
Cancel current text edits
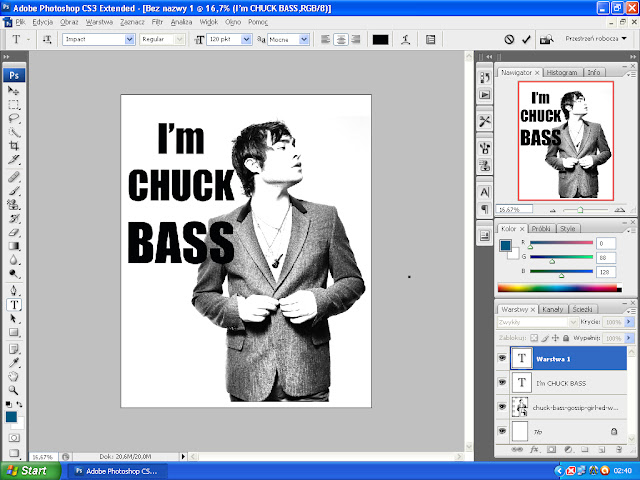pyautogui.click(x=509, y=39)
